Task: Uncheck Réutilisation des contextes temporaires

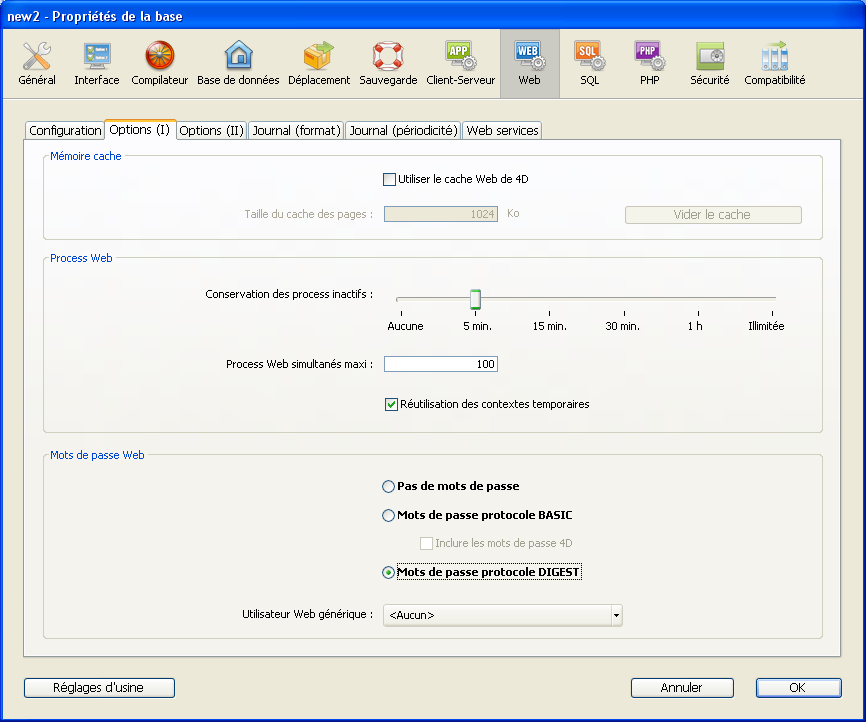Action: pos(391,405)
